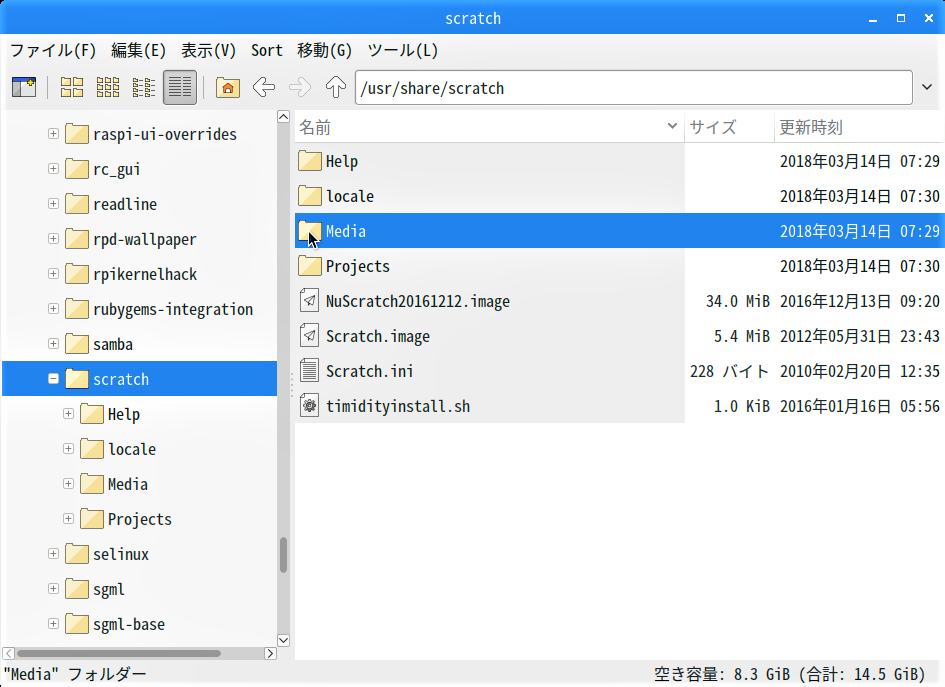The width and height of the screenshot is (945, 687).
Task: Click the samba folder icon in tree
Action: [77, 344]
